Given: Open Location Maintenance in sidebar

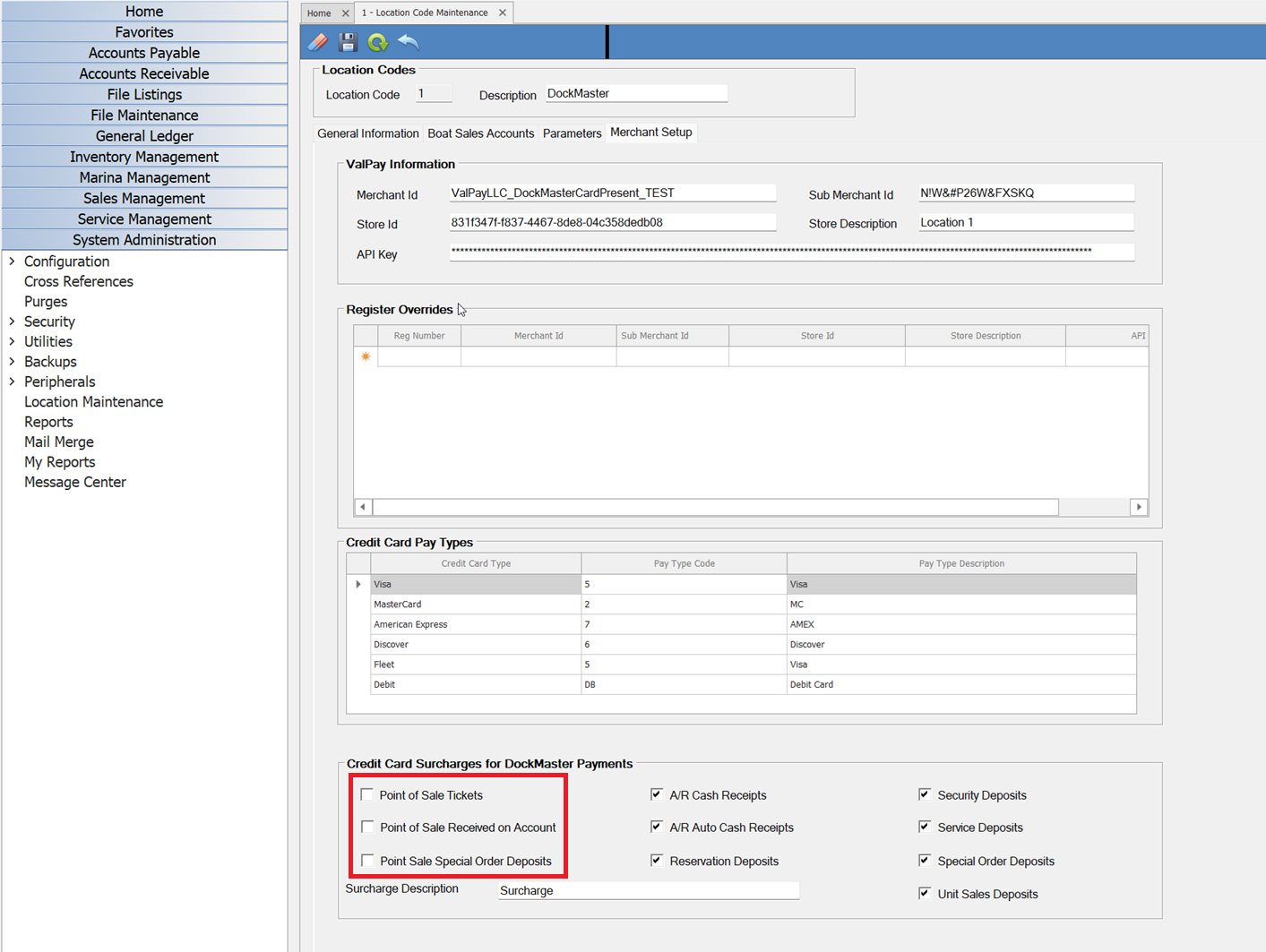Looking at the screenshot, I should tap(93, 402).
